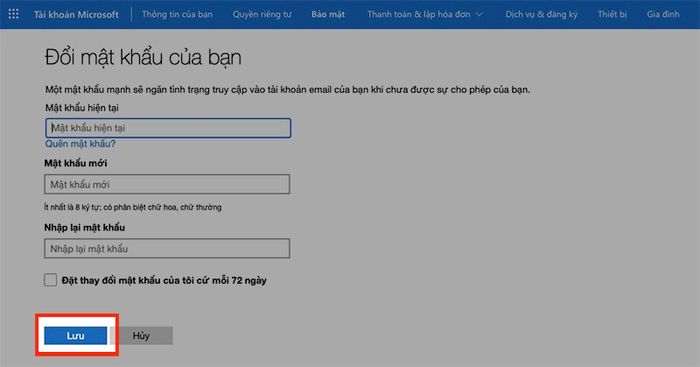Select the Bảo mật tab
The width and height of the screenshot is (700, 367).
tap(328, 14)
